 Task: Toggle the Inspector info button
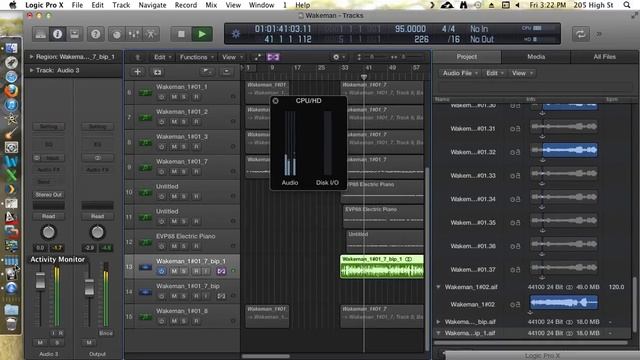pyautogui.click(x=58, y=34)
